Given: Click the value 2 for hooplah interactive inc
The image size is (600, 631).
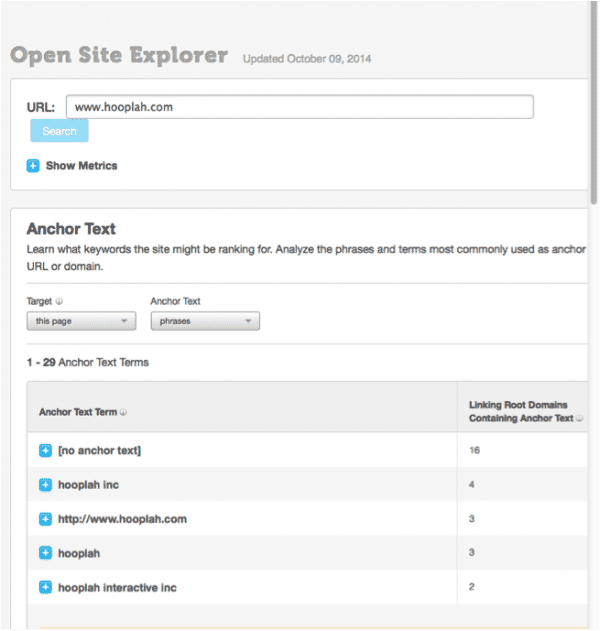Looking at the screenshot, I should (x=472, y=587).
